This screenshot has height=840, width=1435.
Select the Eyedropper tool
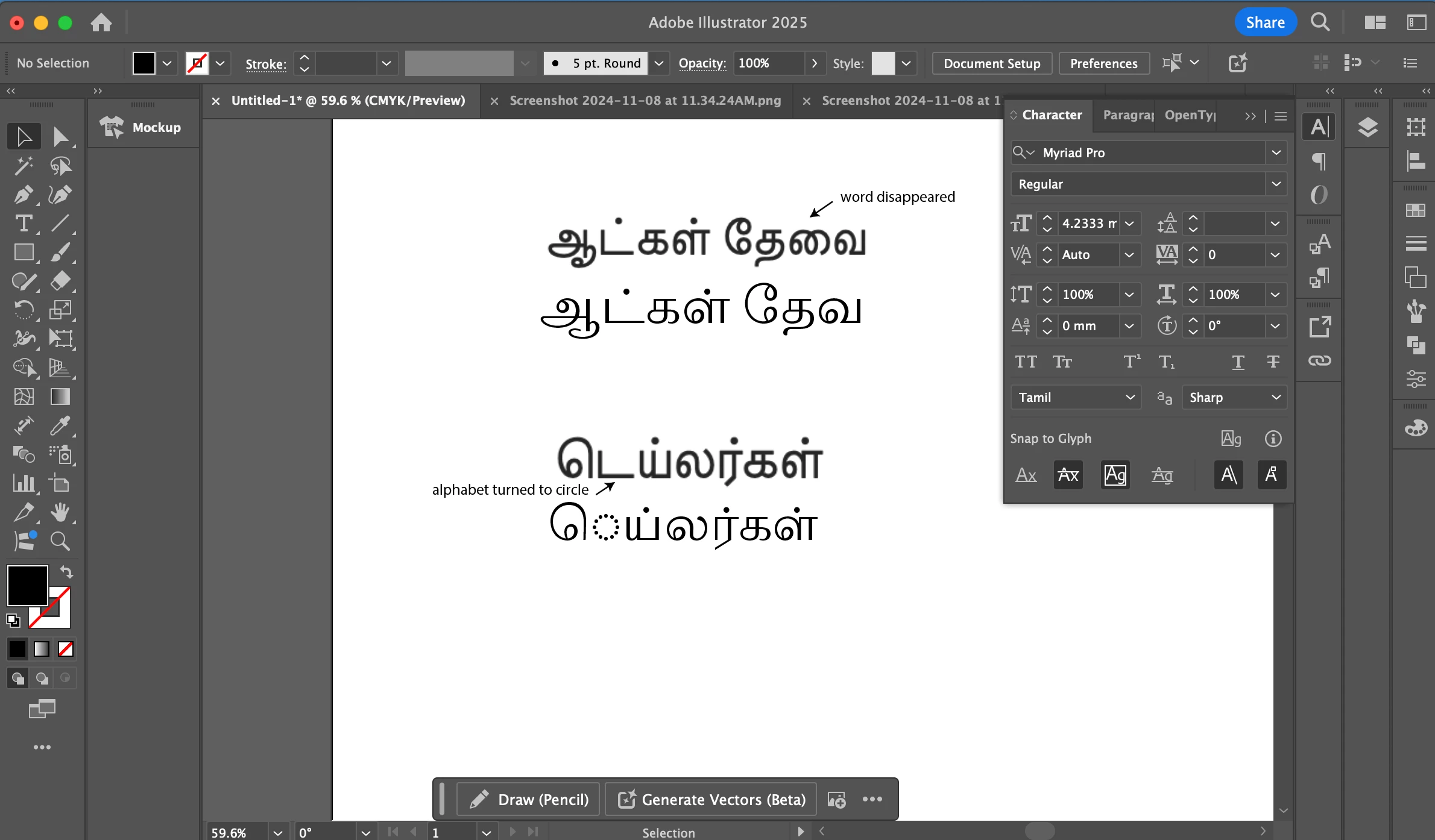click(60, 425)
